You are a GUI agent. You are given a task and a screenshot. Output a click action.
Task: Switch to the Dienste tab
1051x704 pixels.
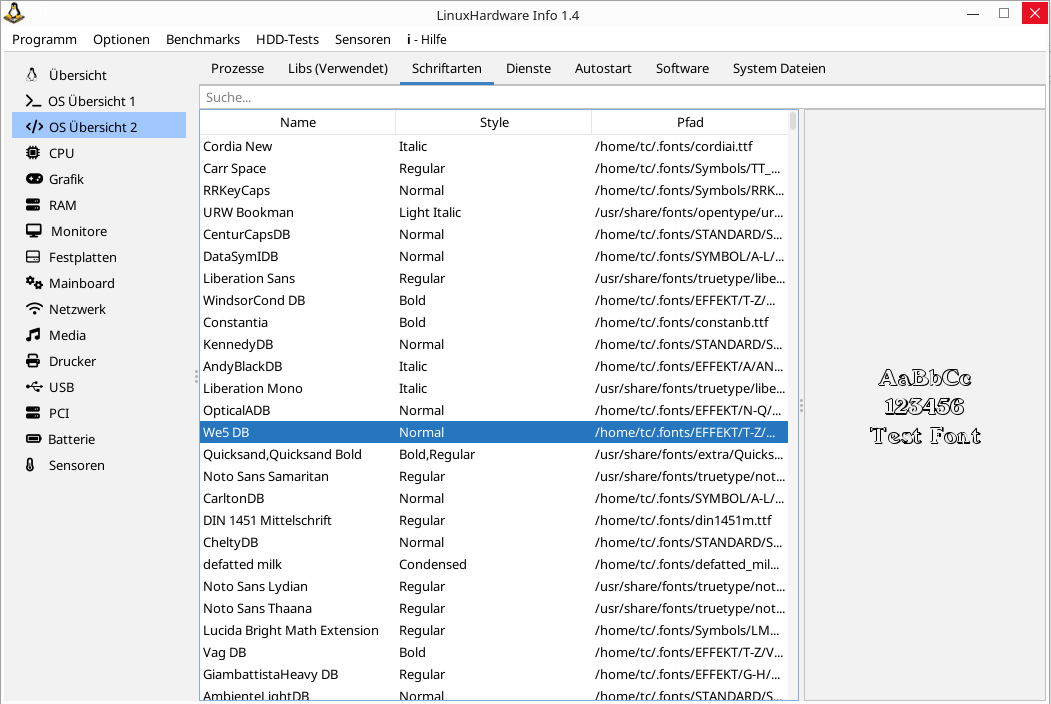pos(528,68)
